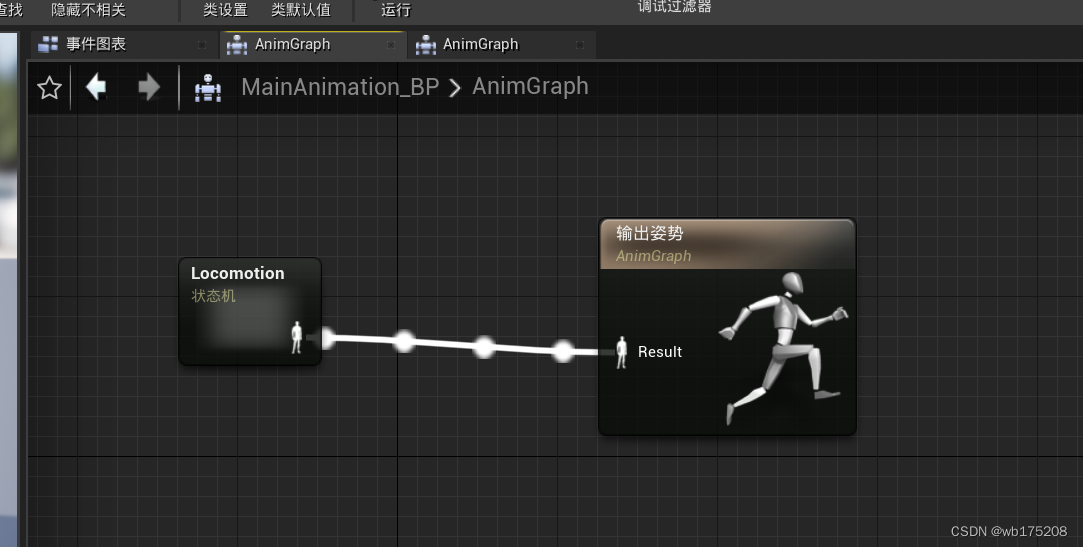
Task: Open 类默认值 in the toolbar
Action: point(301,10)
